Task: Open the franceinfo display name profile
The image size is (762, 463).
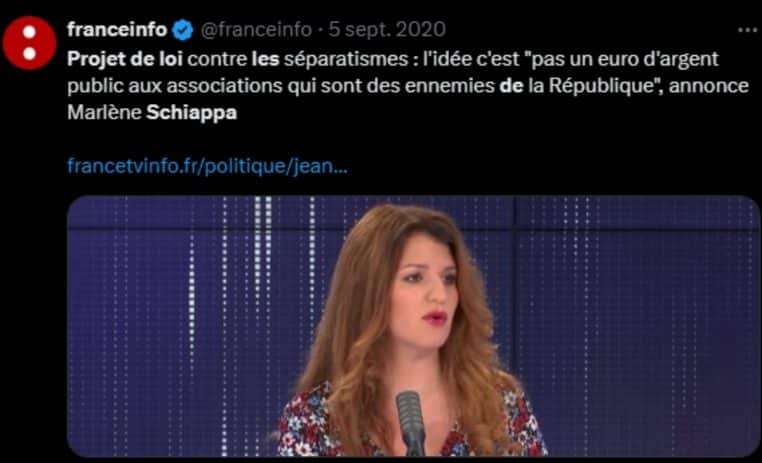Action: pyautogui.click(x=117, y=30)
